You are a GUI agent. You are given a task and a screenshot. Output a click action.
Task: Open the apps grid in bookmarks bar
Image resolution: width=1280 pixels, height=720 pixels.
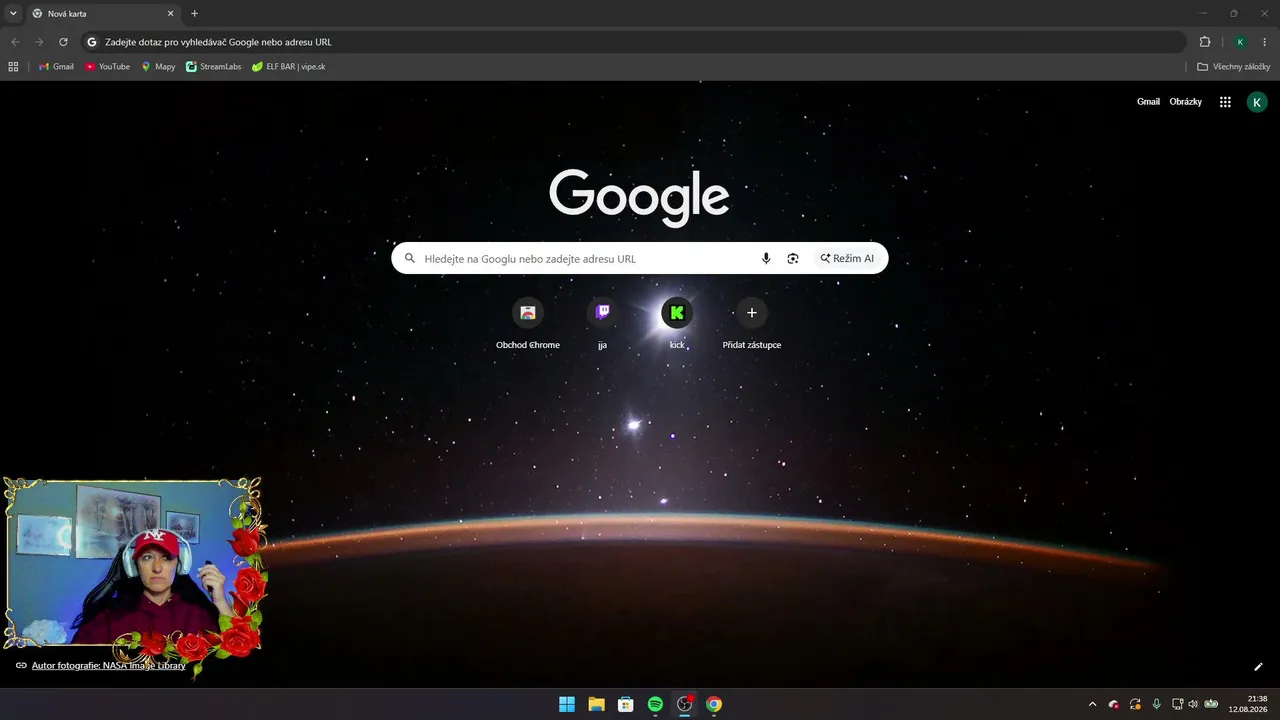tap(13, 67)
